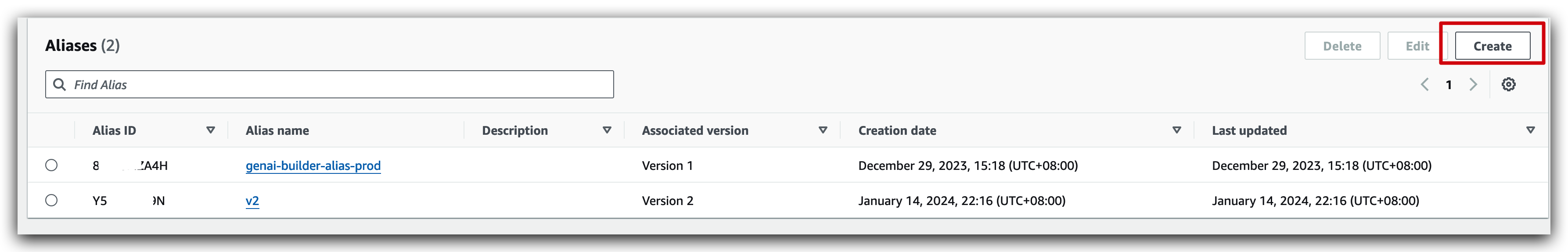
Task: Open the genai-builder-alias-prod link
Action: point(313,166)
